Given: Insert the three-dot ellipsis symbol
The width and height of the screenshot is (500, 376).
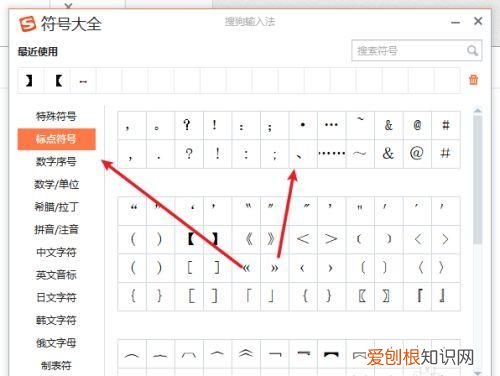Looking at the screenshot, I should pos(331,126).
